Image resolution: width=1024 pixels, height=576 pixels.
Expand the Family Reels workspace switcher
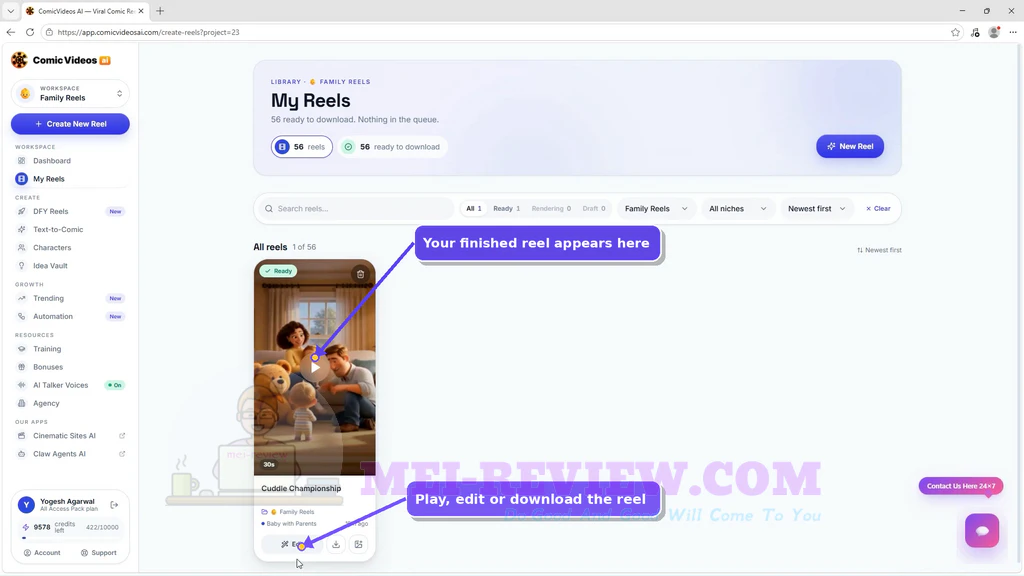(x=70, y=93)
